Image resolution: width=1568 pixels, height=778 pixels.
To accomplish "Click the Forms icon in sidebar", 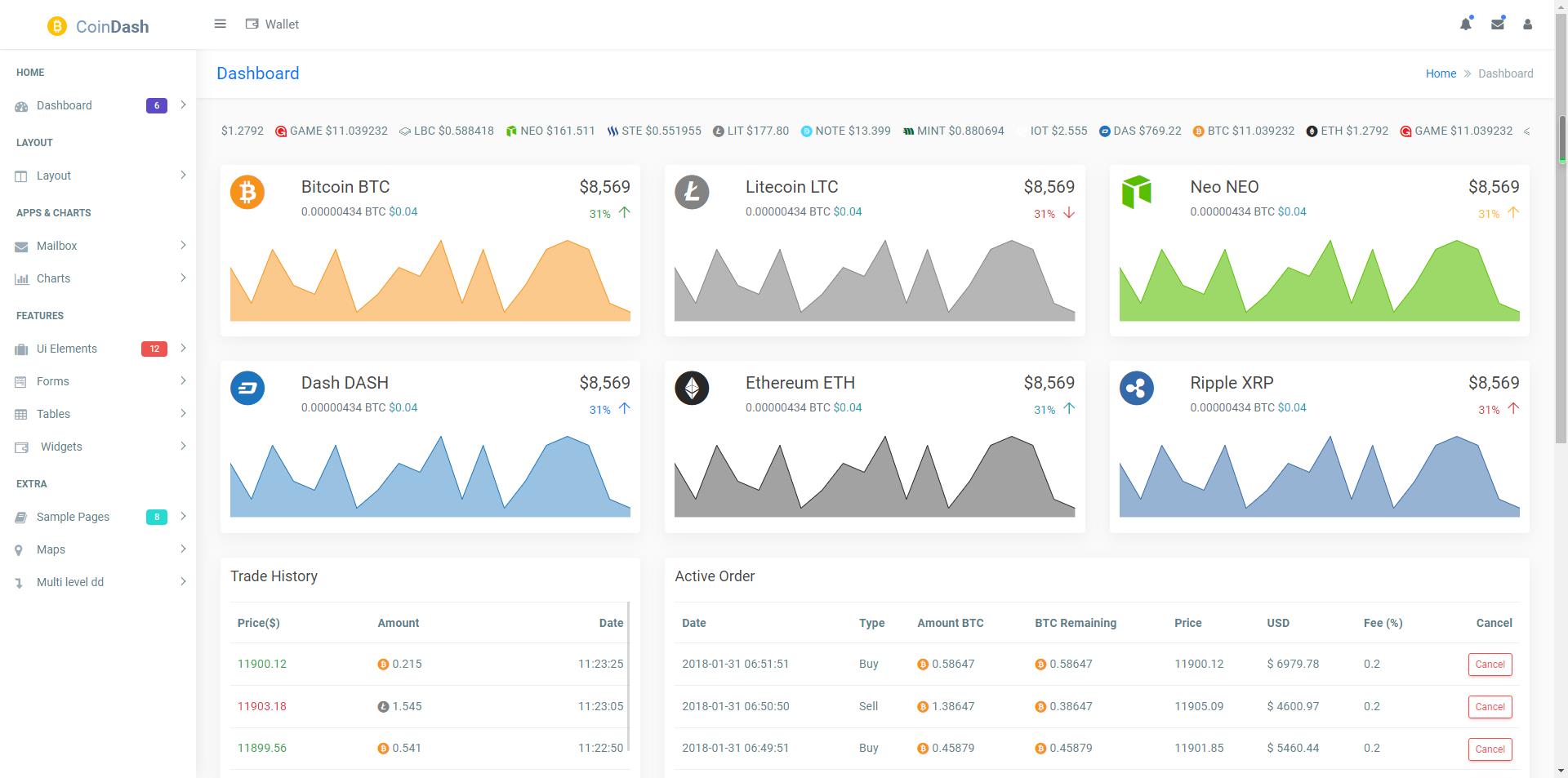I will coord(21,382).
